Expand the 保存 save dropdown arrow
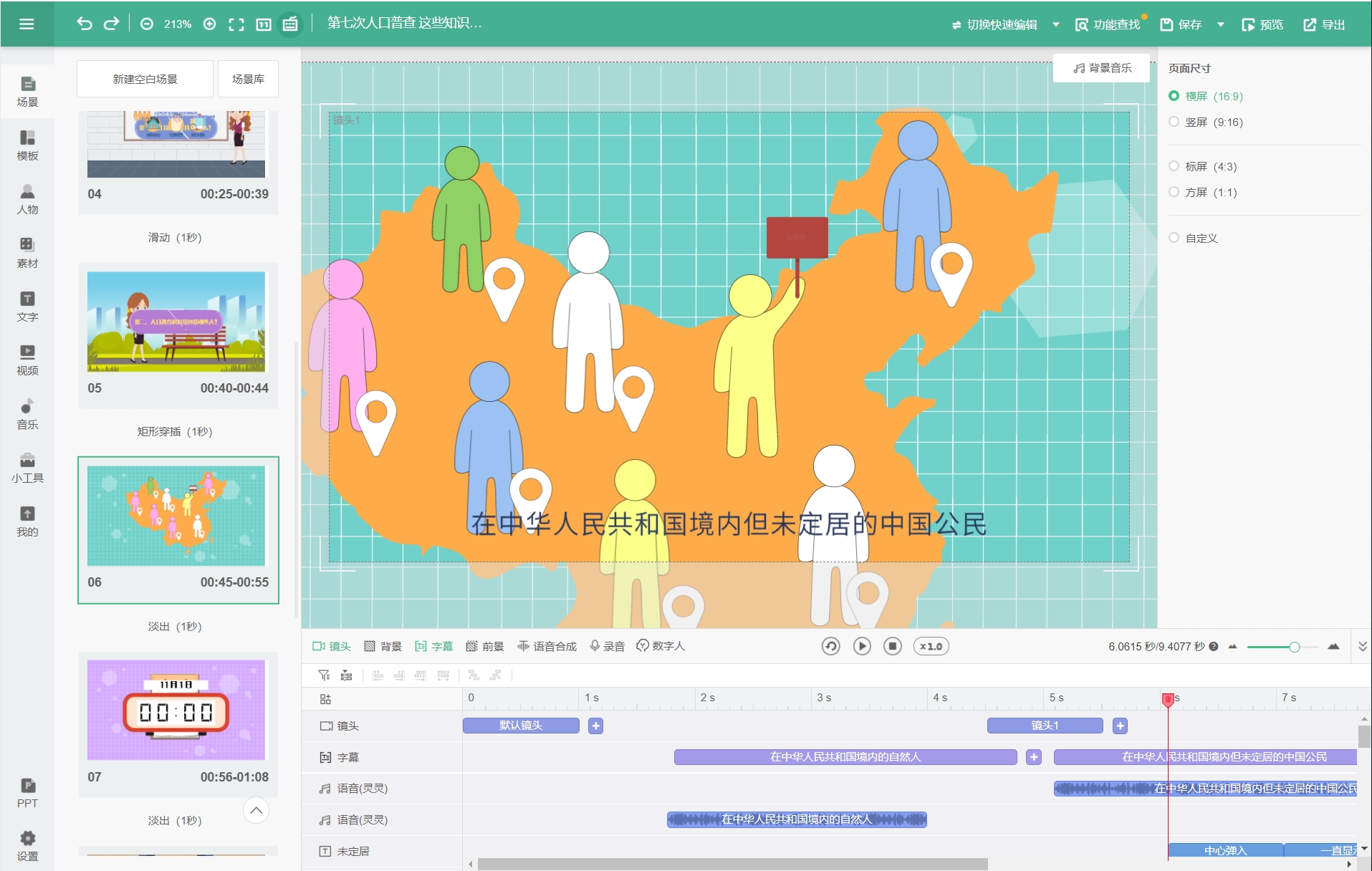Screen dimensions: 1372x871 1220,24
